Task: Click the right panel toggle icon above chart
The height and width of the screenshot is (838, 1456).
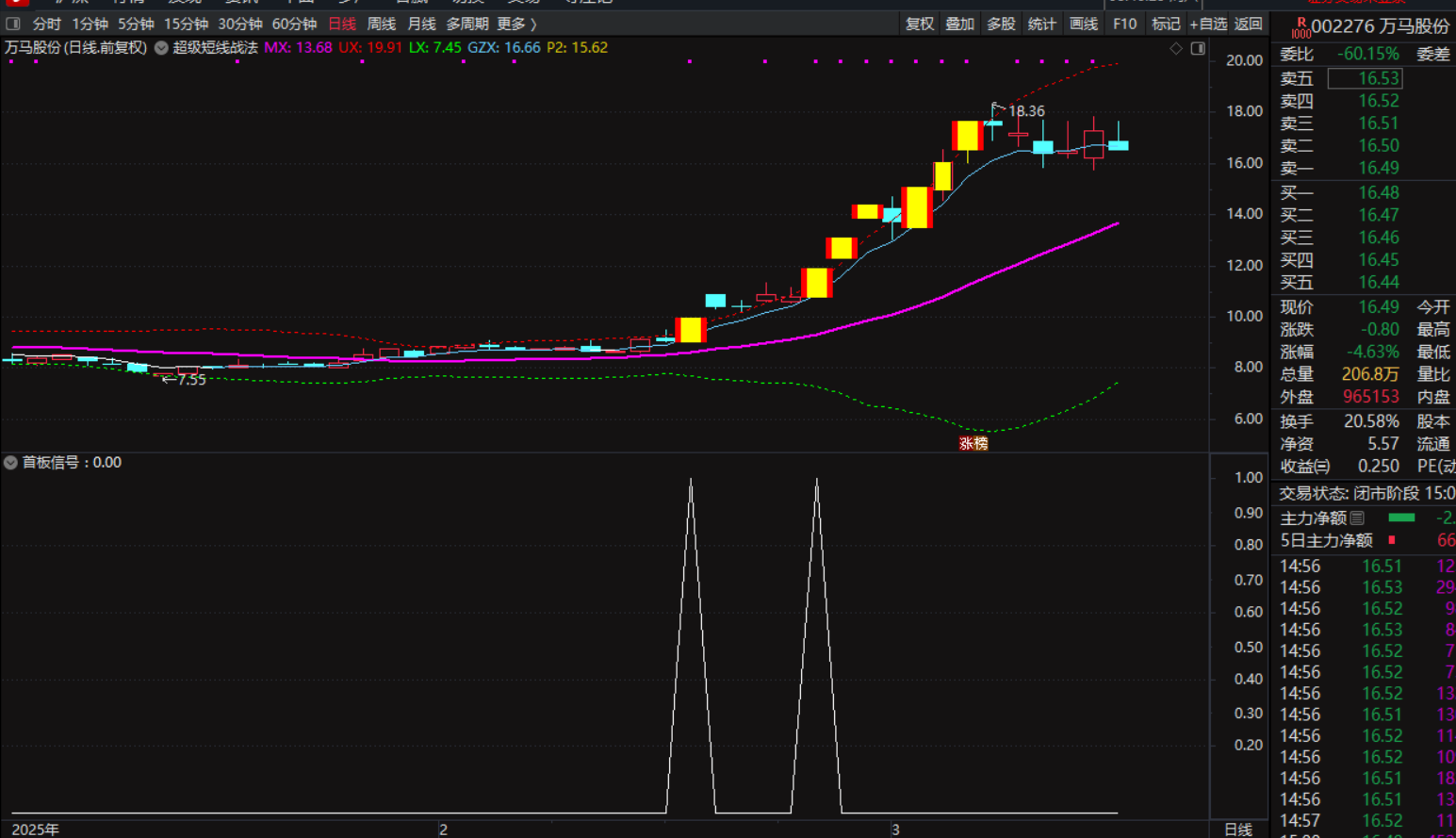Action: [x=1198, y=48]
